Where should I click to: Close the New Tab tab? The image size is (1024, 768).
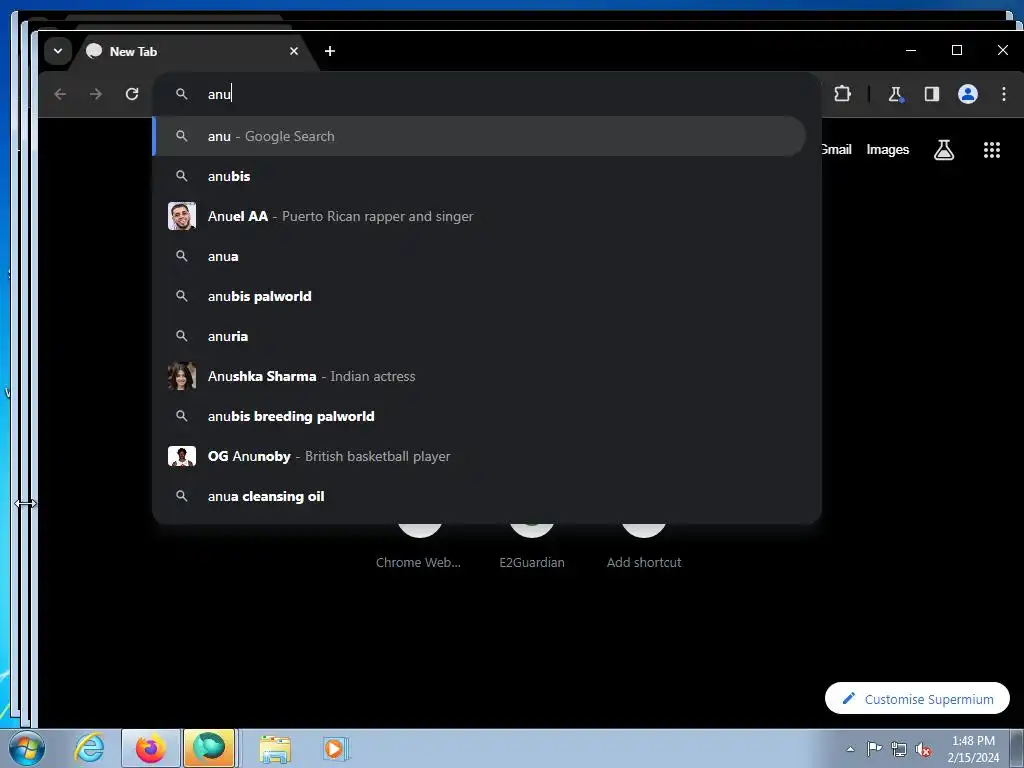pyautogui.click(x=294, y=51)
